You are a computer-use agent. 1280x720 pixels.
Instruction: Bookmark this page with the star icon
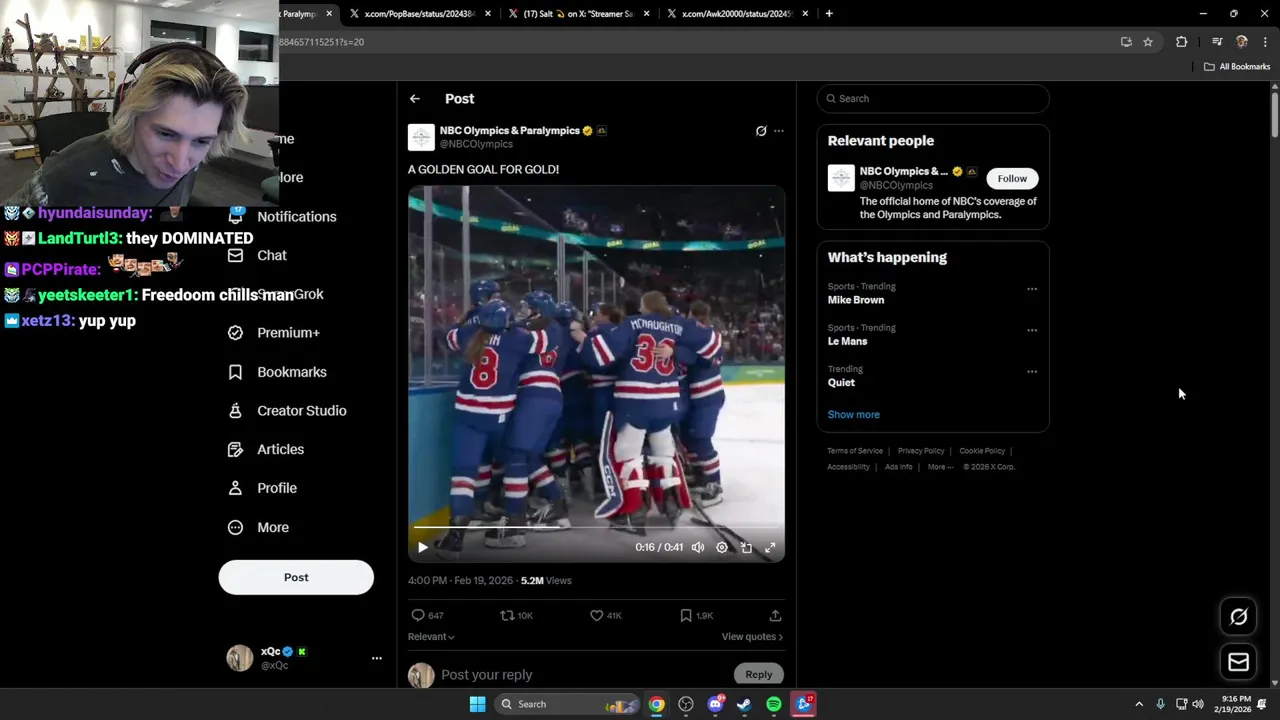pyautogui.click(x=1148, y=42)
